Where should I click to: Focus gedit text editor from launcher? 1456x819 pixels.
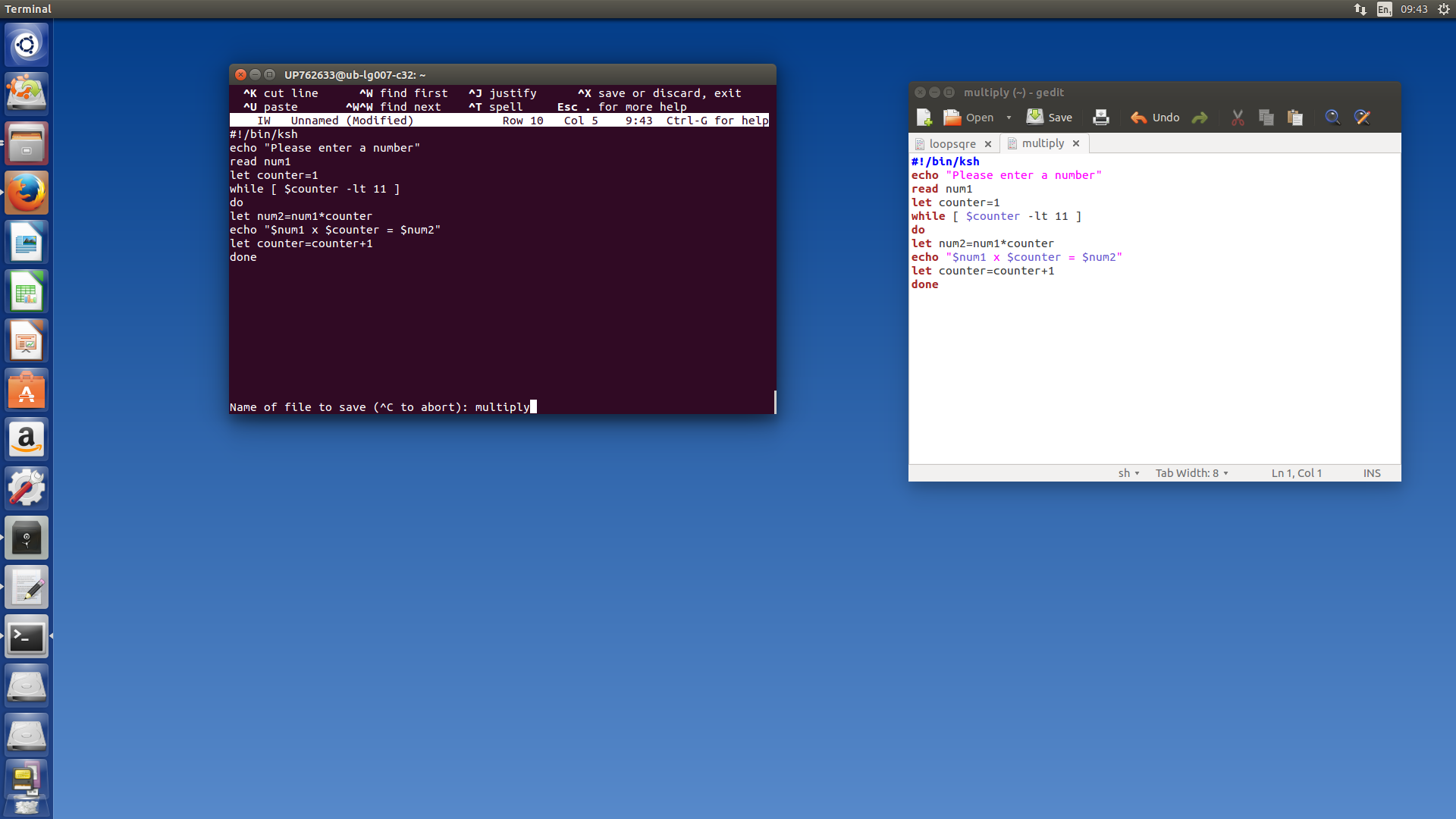point(27,587)
